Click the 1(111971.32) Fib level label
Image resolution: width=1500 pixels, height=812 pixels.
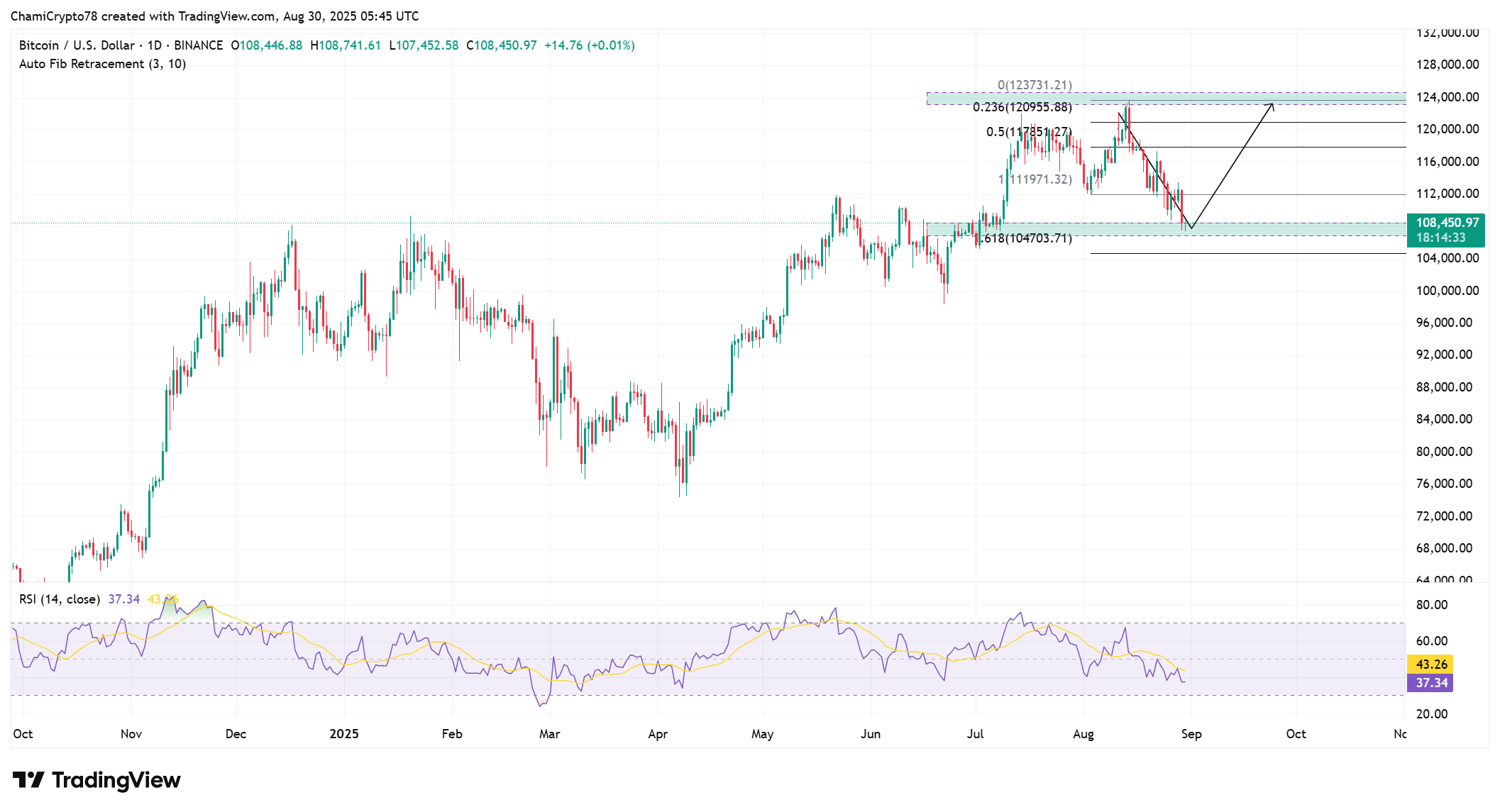tap(1036, 179)
